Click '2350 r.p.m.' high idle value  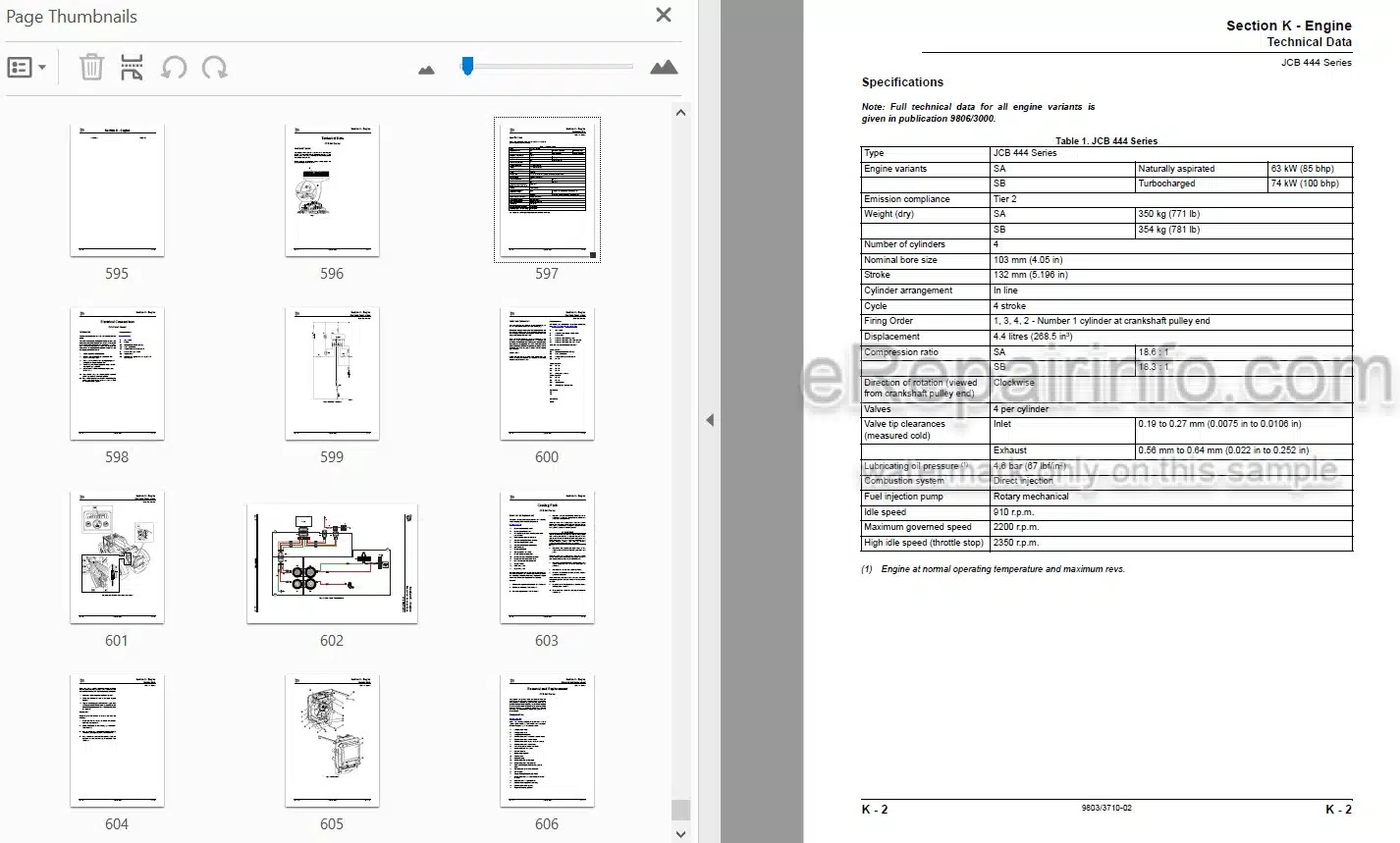1016,543
